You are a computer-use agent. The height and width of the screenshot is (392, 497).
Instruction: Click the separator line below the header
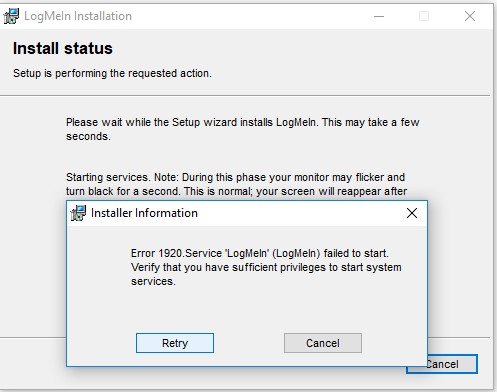[x=245, y=96]
